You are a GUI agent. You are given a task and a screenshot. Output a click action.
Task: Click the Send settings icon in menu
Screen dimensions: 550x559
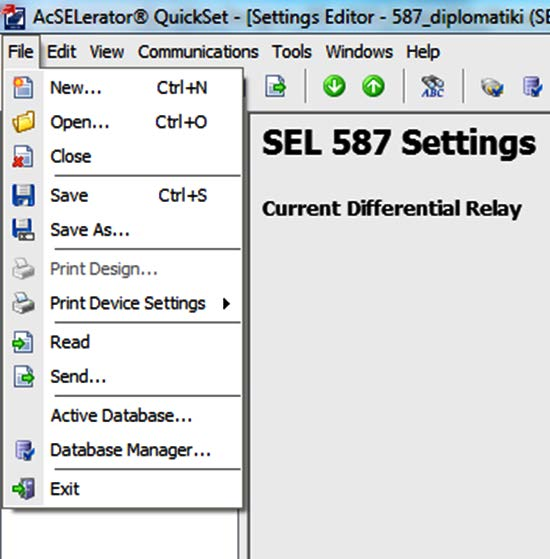[x=24, y=376]
